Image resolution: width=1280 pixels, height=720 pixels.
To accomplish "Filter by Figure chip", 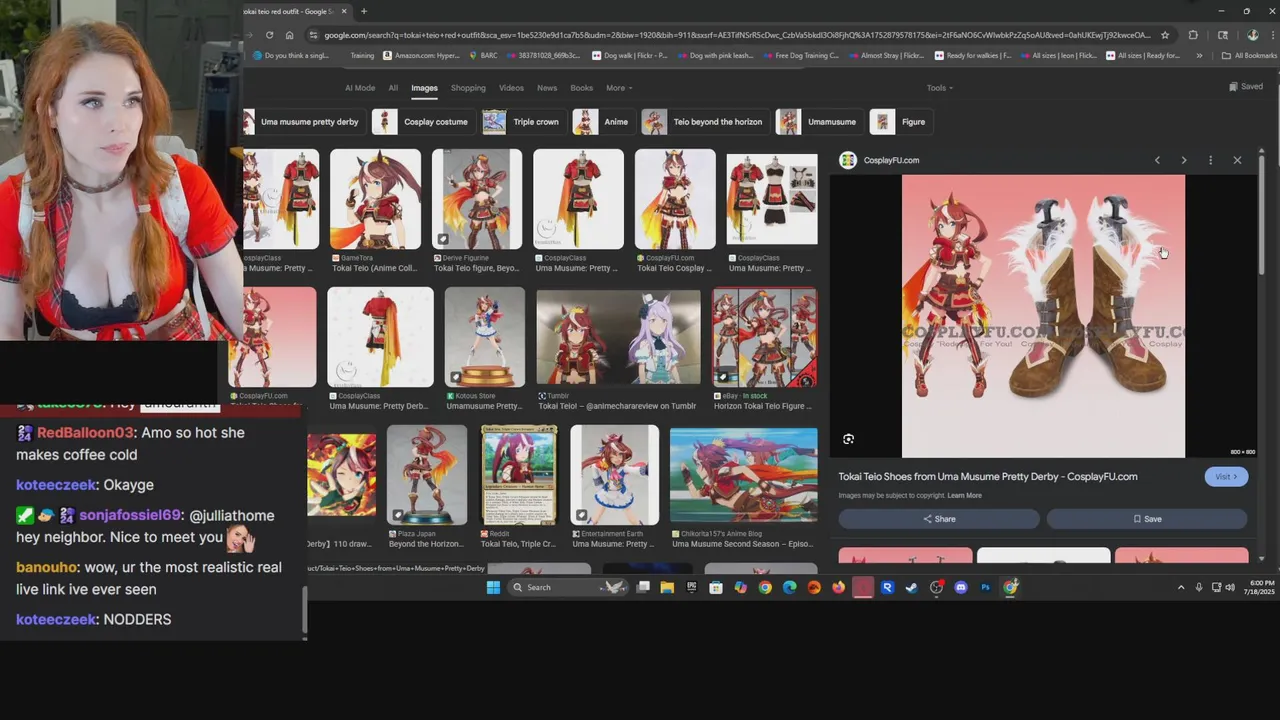I will (900, 122).
